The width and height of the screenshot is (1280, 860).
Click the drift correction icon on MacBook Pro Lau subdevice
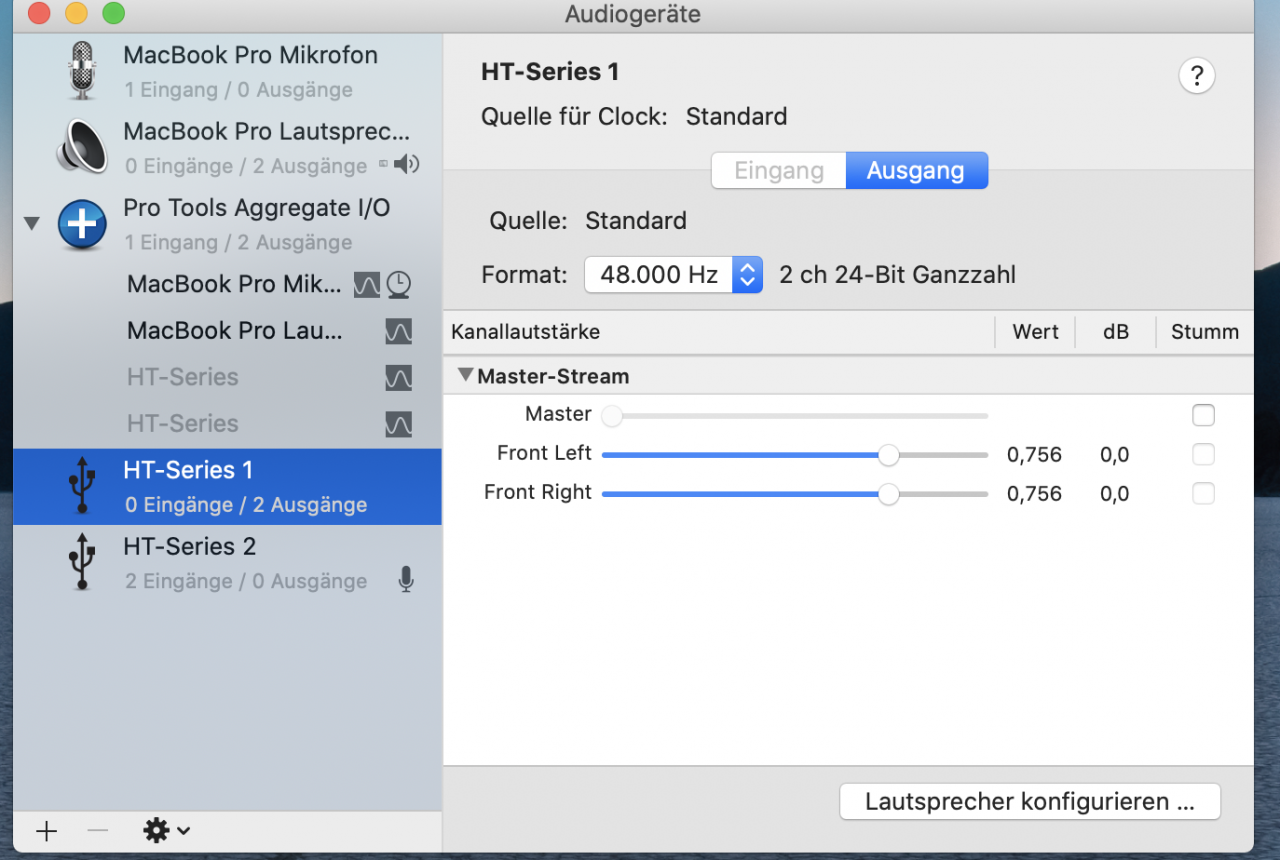point(398,331)
